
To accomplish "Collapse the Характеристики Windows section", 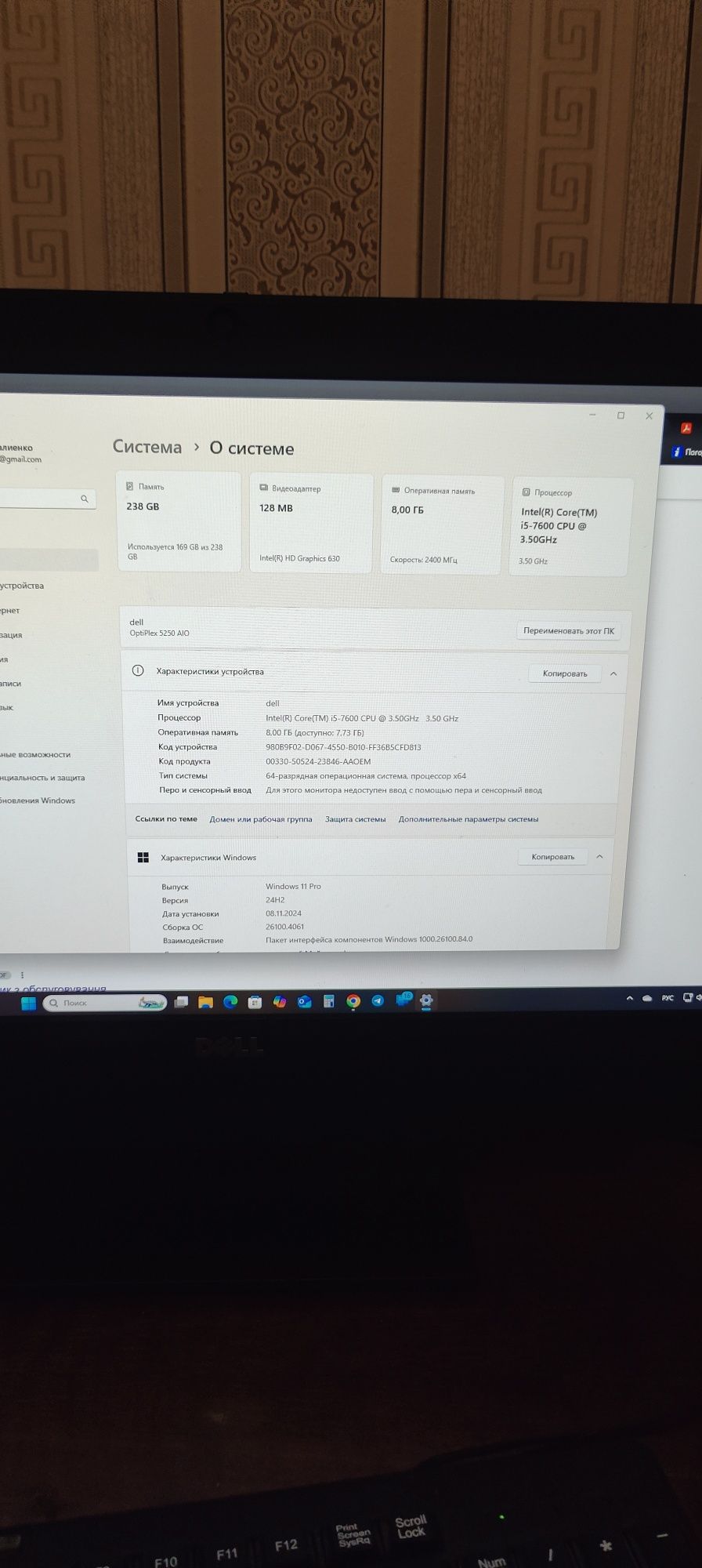I will tap(599, 857).
